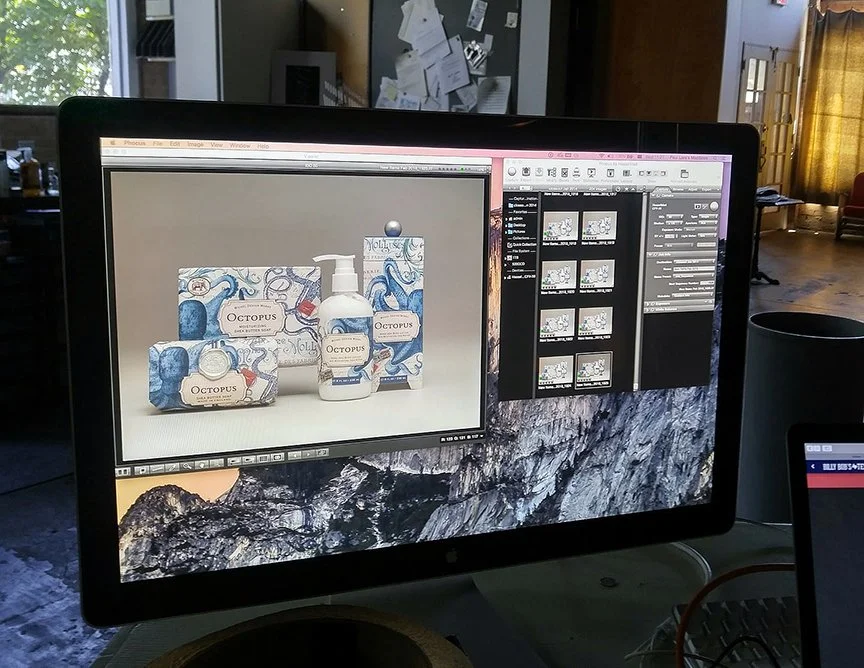The height and width of the screenshot is (668, 864).
Task: Click back arrow on the laptop's browser
Action: 813,466
